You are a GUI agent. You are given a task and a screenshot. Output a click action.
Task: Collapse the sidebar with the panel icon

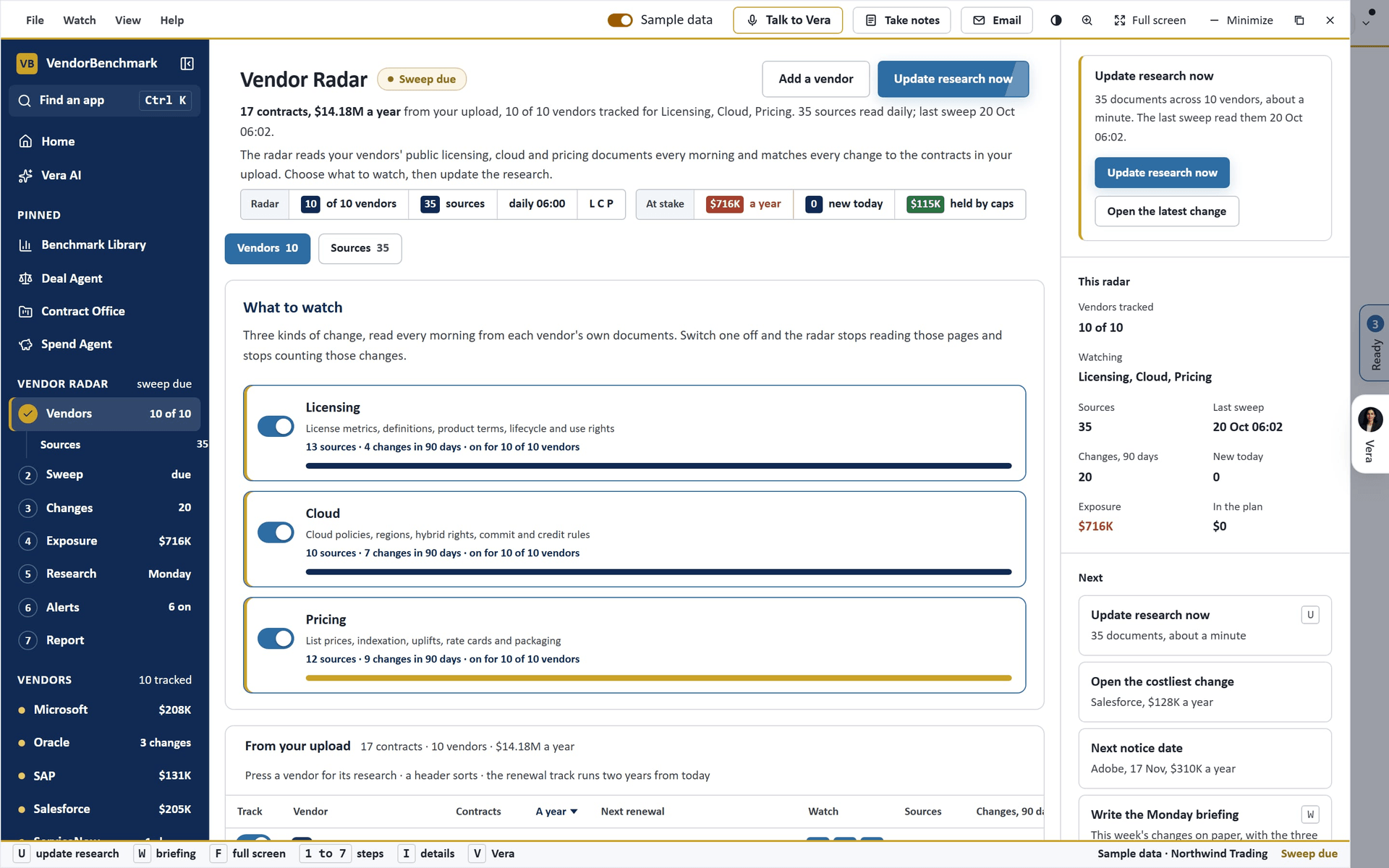click(187, 64)
